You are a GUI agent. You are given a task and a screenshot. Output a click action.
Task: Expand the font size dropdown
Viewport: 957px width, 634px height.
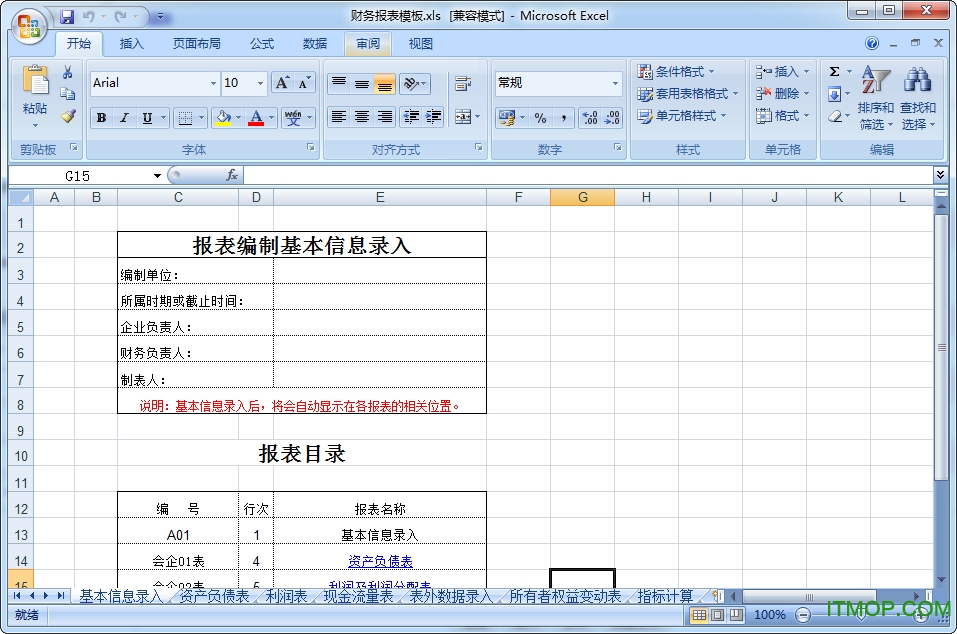[260, 84]
